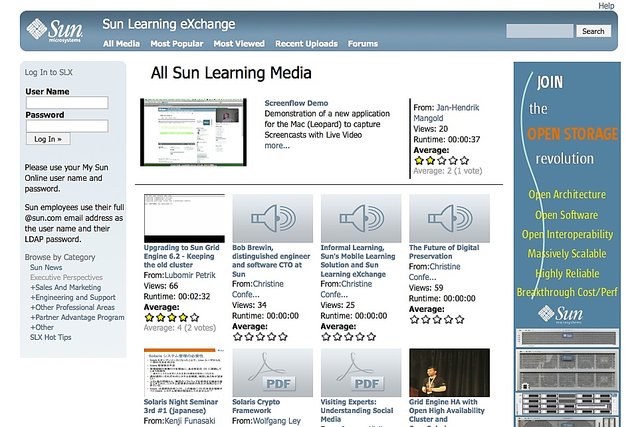Open the Bob Brewin audio speaker icon
The image size is (640, 427).
pyautogui.click(x=273, y=218)
